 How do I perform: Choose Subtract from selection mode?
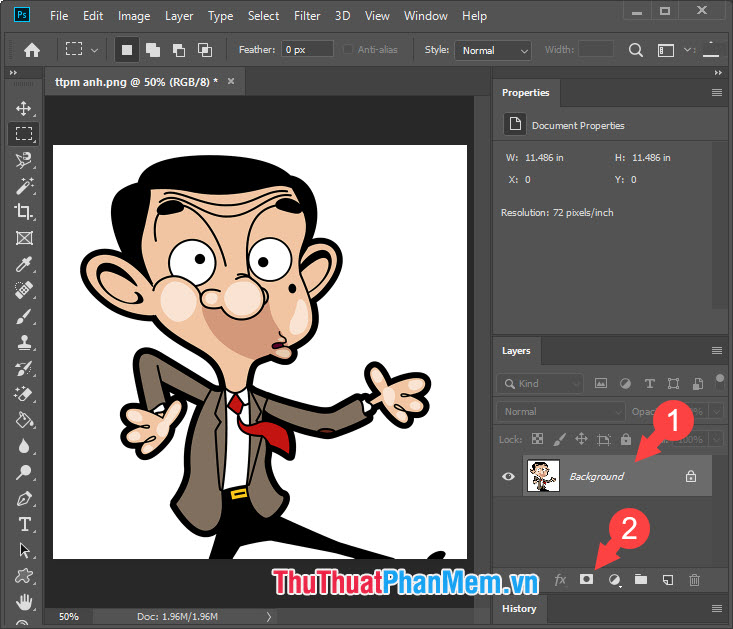point(179,50)
